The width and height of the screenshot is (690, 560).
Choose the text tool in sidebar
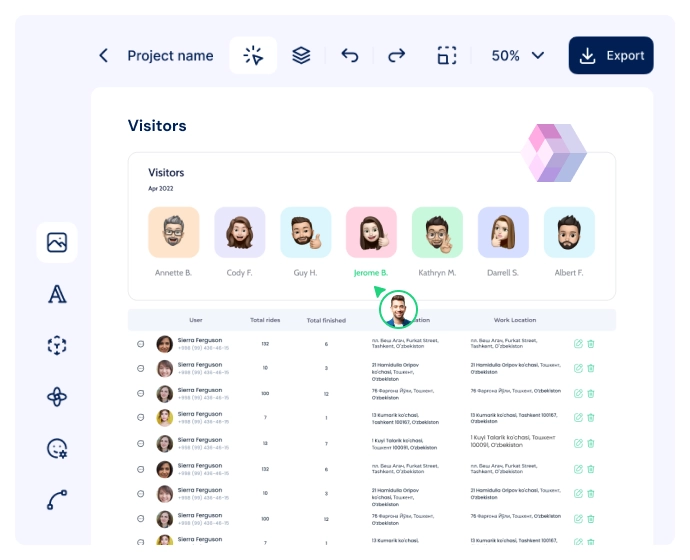pyautogui.click(x=57, y=294)
